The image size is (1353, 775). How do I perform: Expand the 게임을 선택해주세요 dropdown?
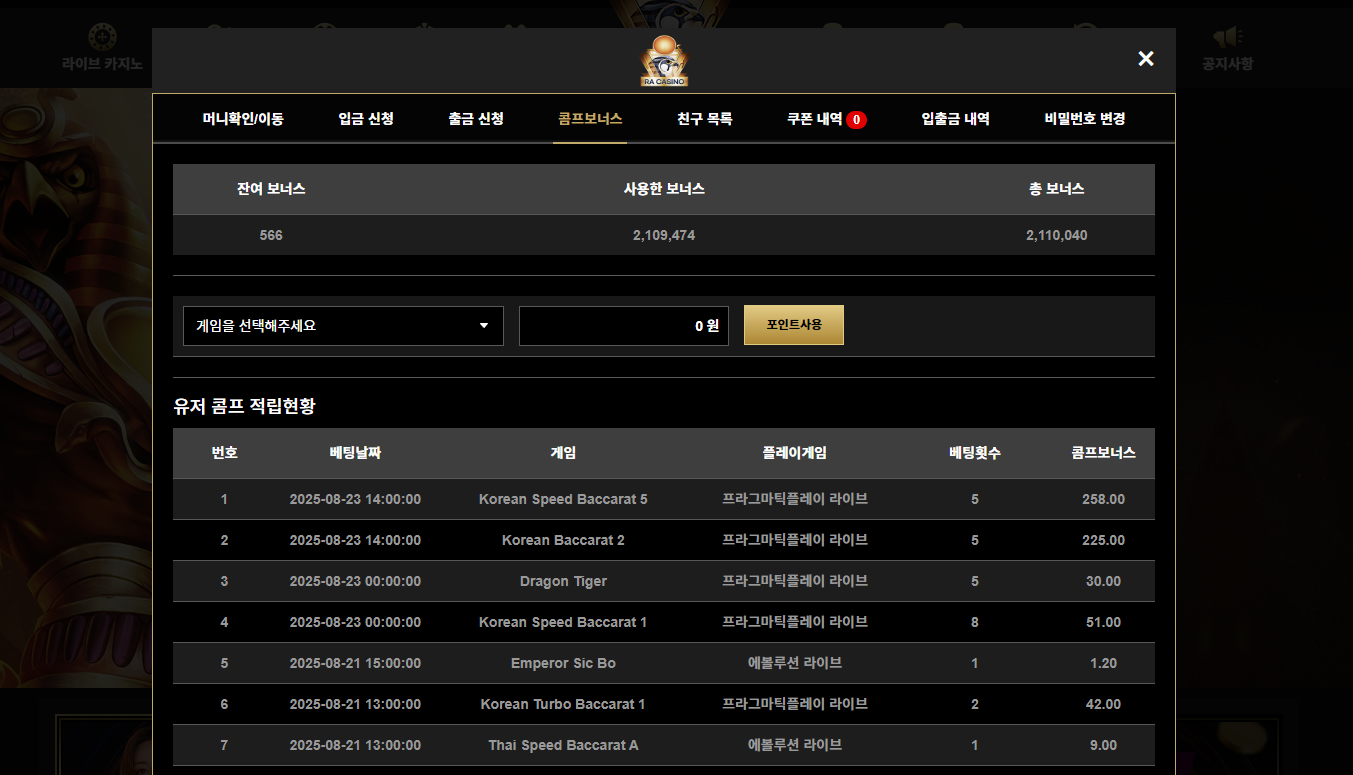pyautogui.click(x=343, y=326)
